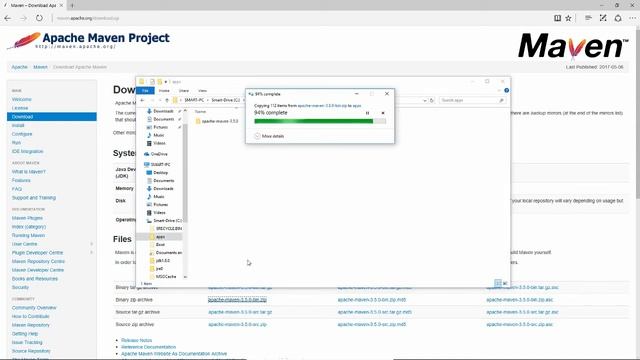Click the Make a Web Note icon
This screenshot has height=360, width=640.
click(603, 18)
